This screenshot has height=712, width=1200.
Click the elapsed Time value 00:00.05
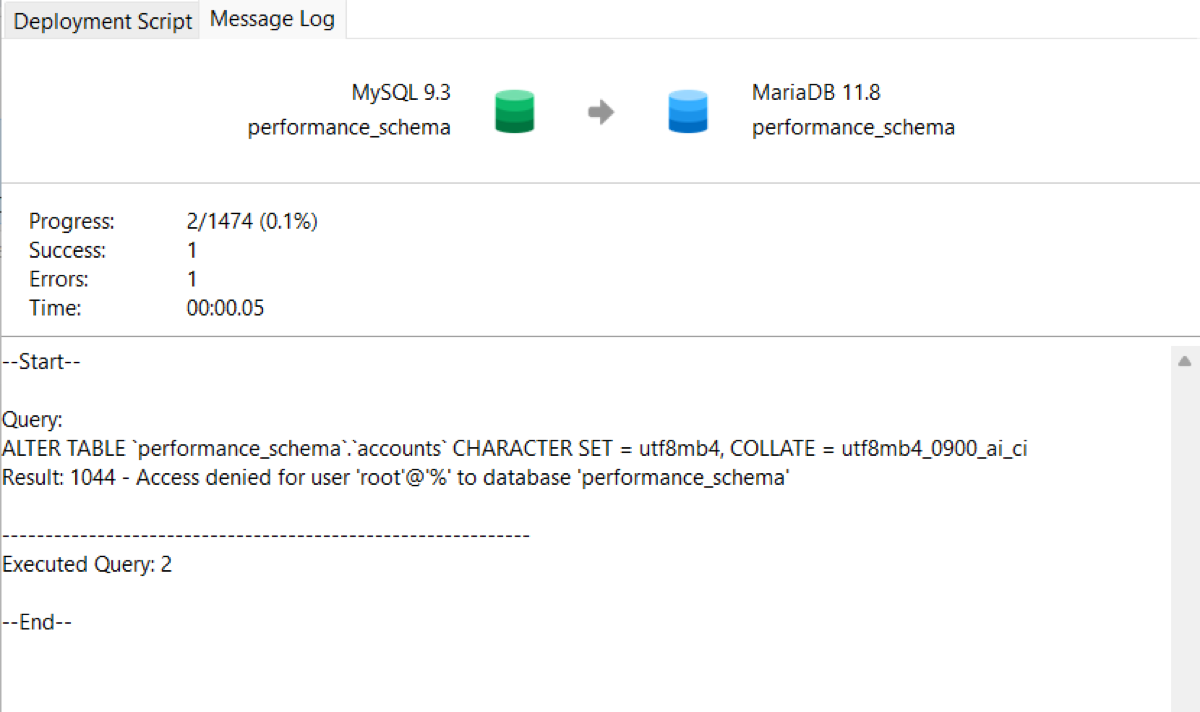[225, 308]
